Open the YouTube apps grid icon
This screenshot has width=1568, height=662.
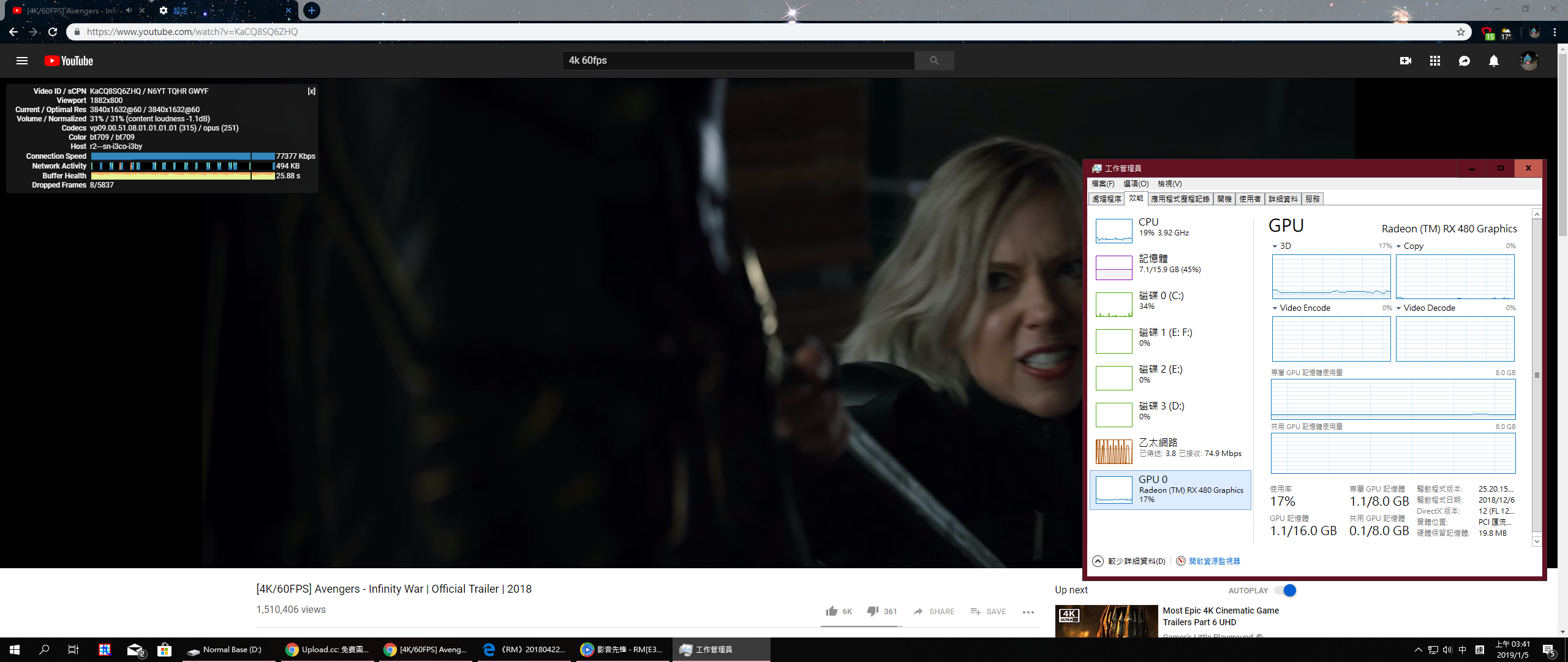coord(1435,61)
